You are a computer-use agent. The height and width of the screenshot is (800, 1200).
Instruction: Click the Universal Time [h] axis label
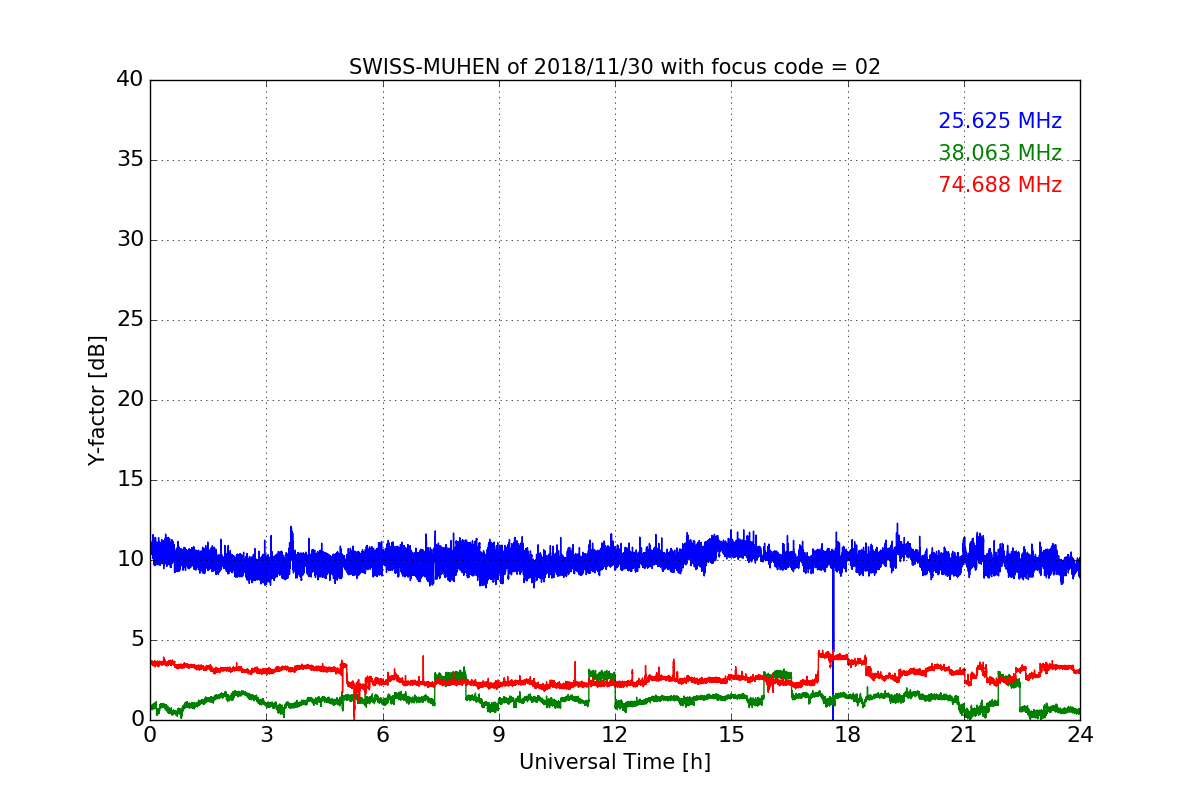(x=614, y=762)
